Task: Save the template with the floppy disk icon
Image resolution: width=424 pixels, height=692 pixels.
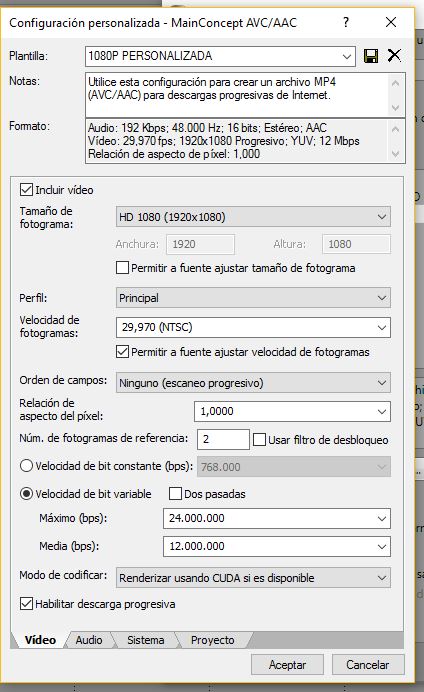Action: pyautogui.click(x=371, y=56)
